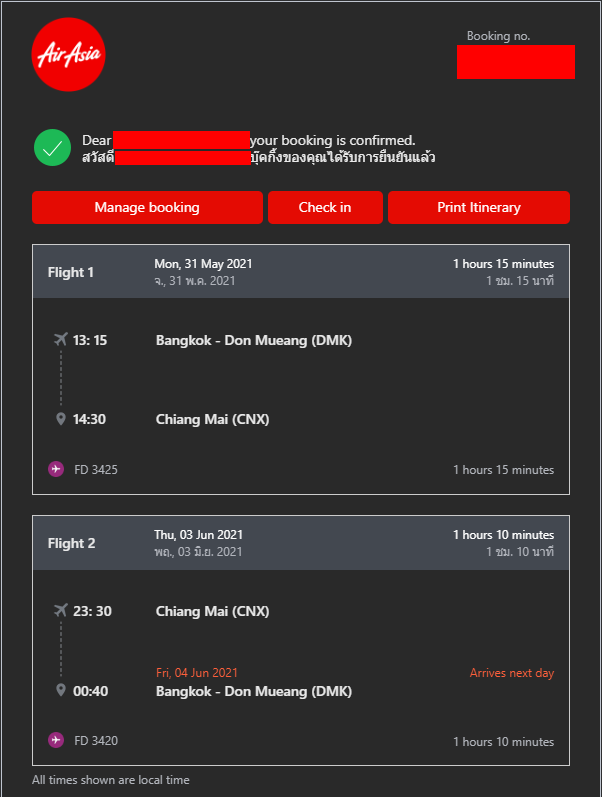Click the orange Fri, 04 Jun 2021 arrival date
The width and height of the screenshot is (602, 797).
(197, 673)
